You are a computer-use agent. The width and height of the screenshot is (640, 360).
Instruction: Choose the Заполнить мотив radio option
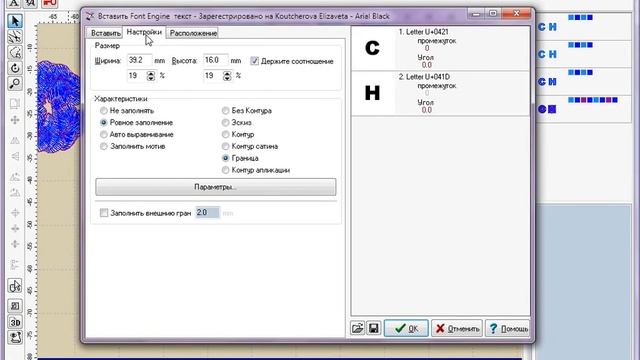(104, 146)
